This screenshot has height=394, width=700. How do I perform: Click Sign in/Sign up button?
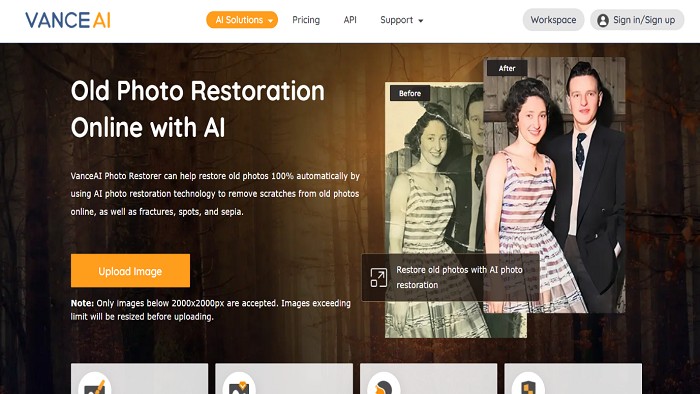(x=637, y=20)
